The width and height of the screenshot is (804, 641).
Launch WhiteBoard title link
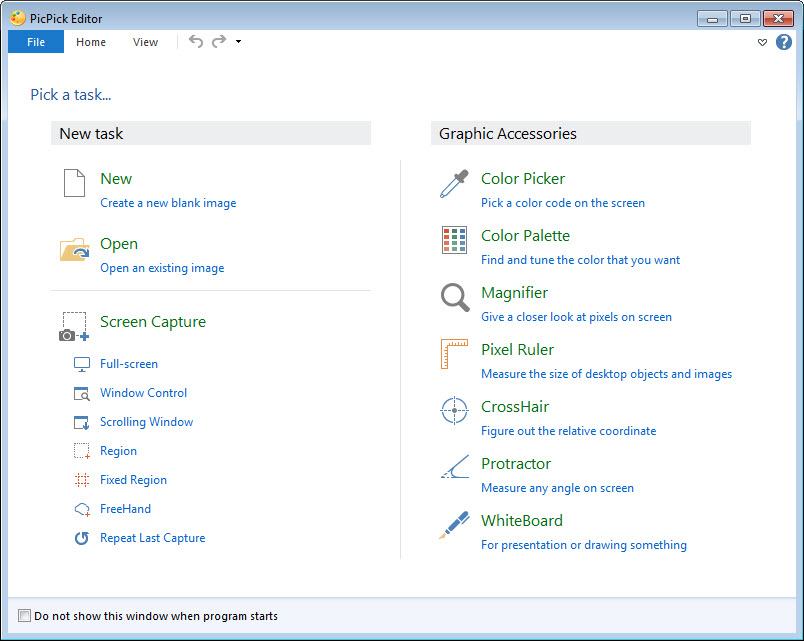522,520
